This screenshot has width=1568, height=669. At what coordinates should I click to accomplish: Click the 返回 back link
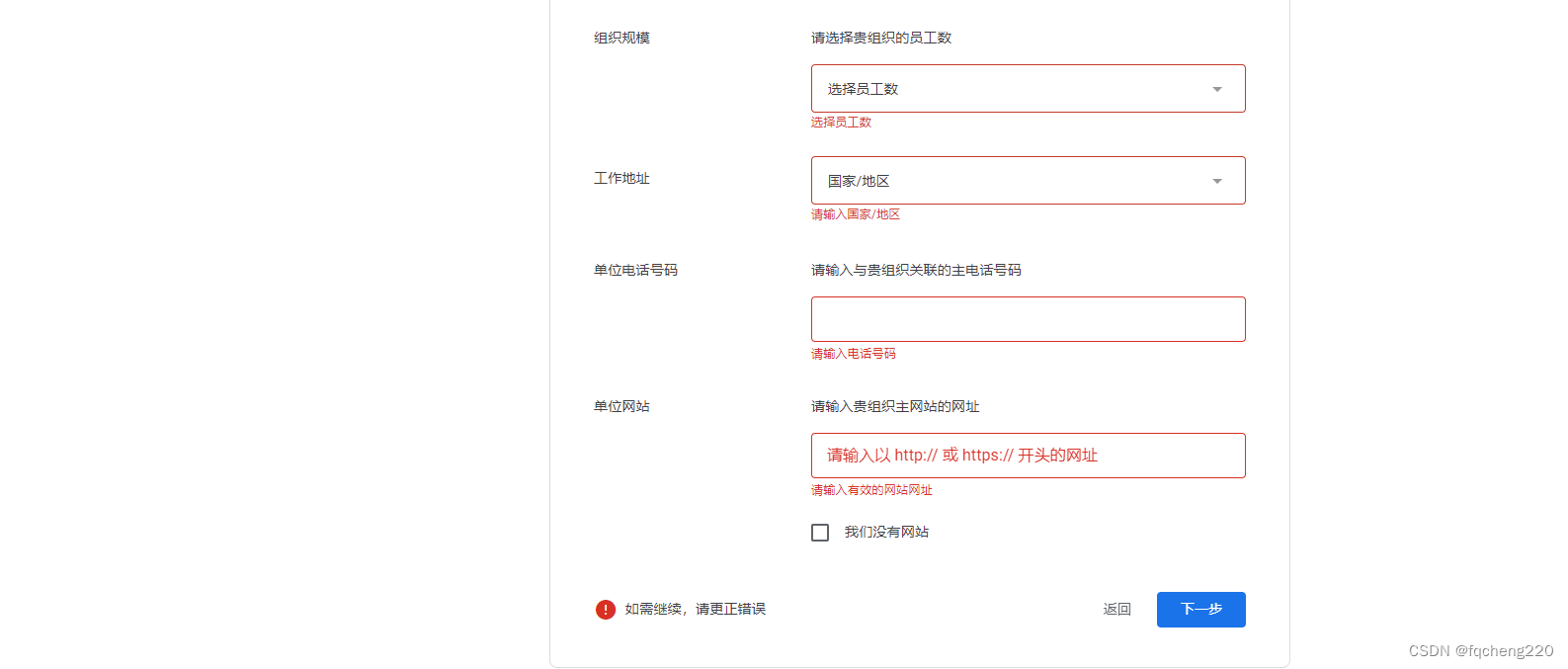(1116, 610)
